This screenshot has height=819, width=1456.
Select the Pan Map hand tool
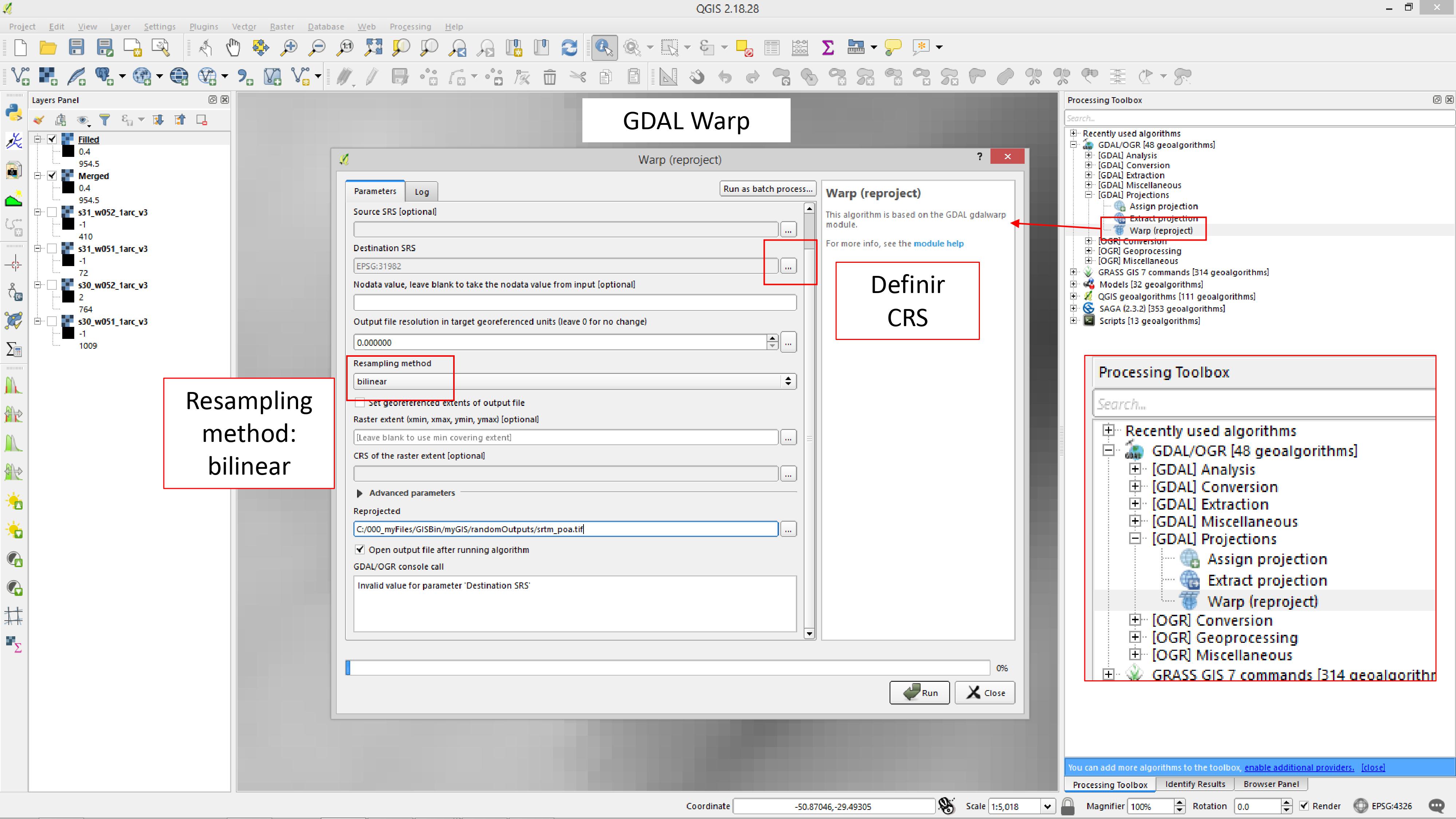pos(233,47)
